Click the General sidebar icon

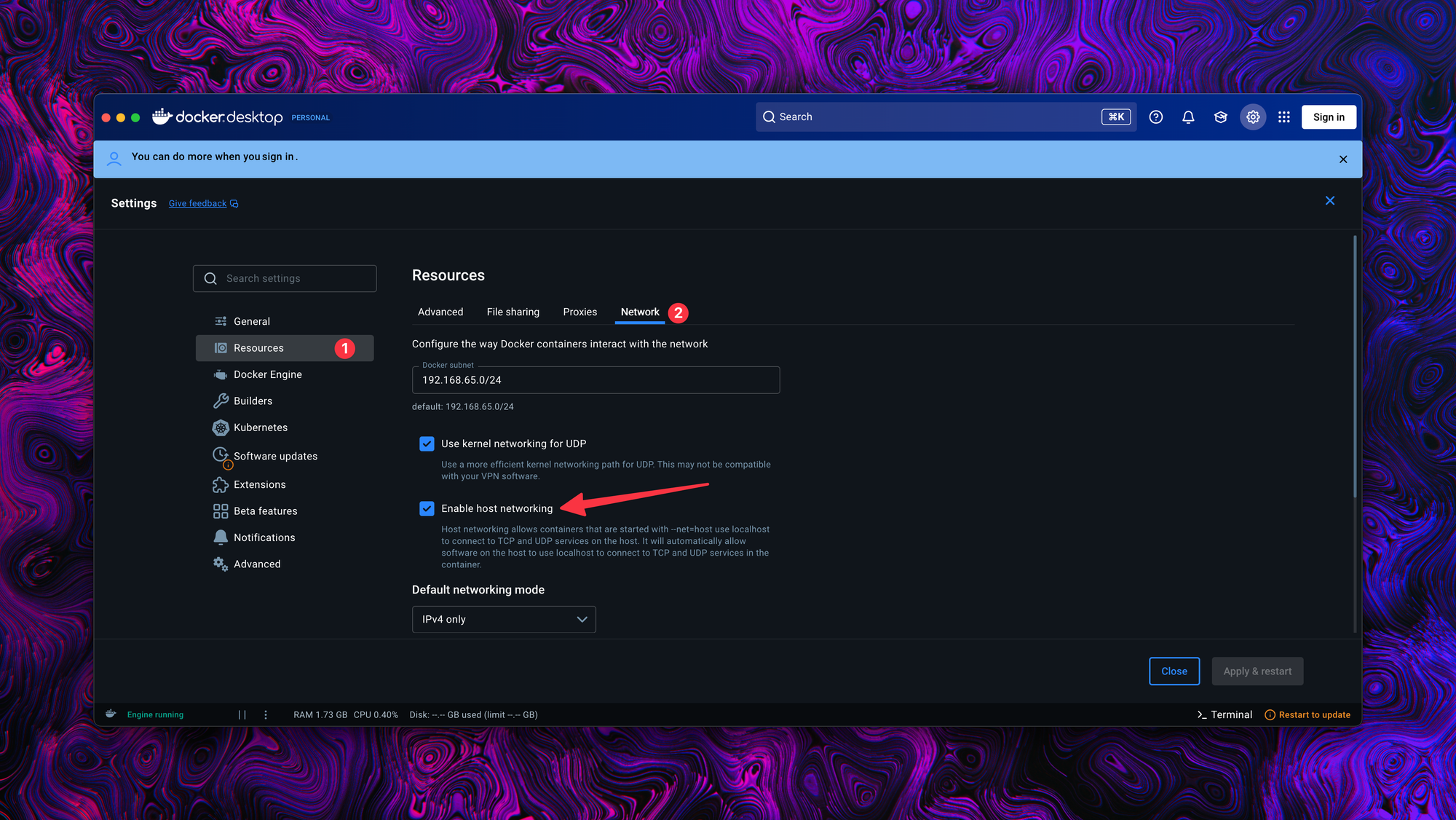click(221, 321)
